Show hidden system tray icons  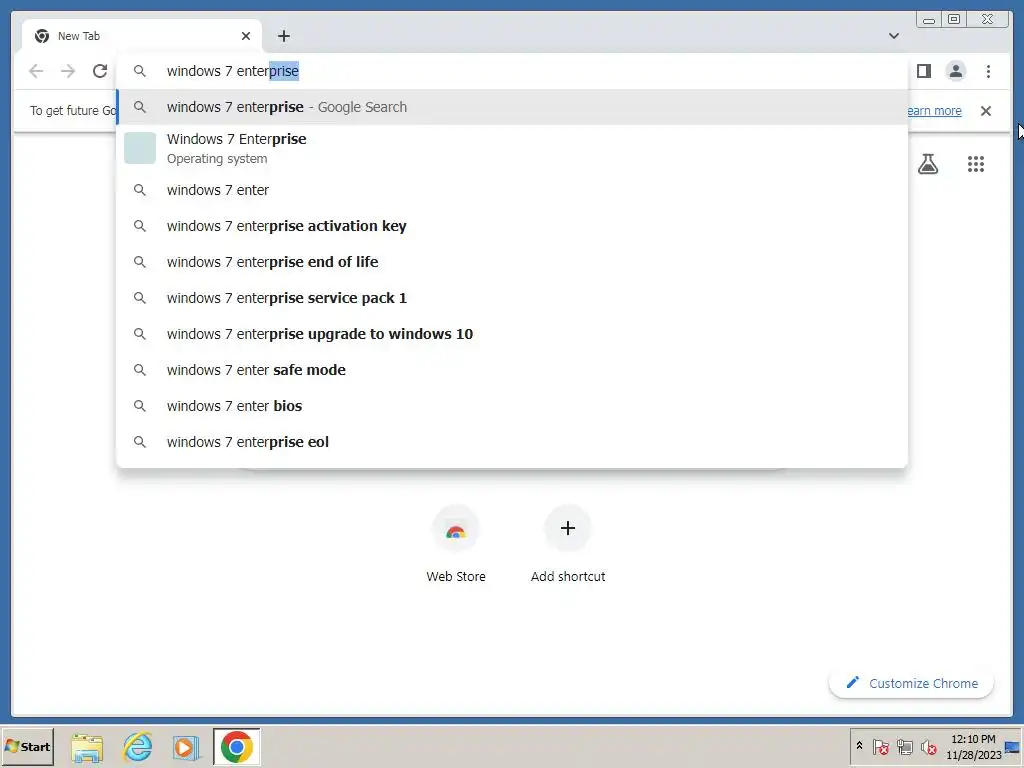point(859,746)
